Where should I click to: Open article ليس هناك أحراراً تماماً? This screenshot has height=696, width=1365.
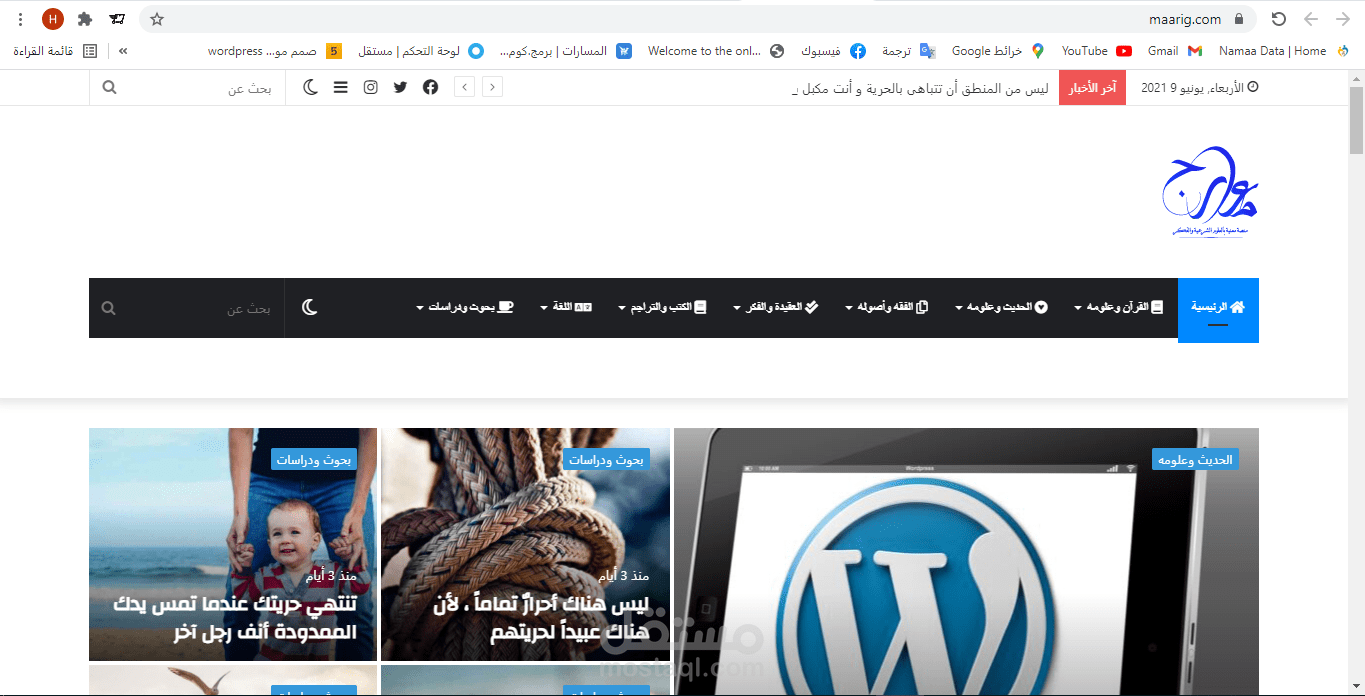coord(541,618)
